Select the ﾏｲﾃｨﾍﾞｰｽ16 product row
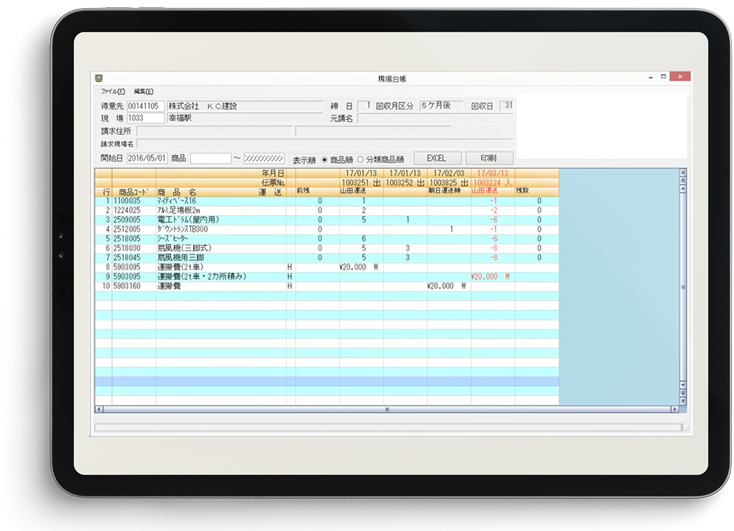Viewport: 734px width, 531px height. 326,201
